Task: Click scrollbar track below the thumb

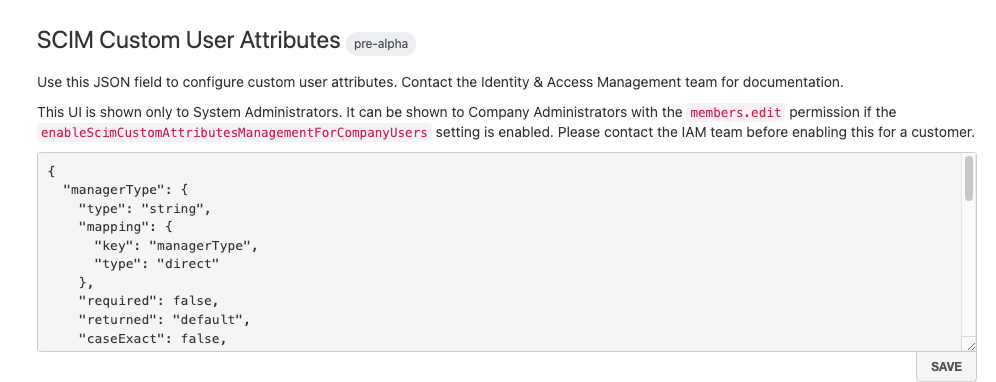Action: point(969,267)
